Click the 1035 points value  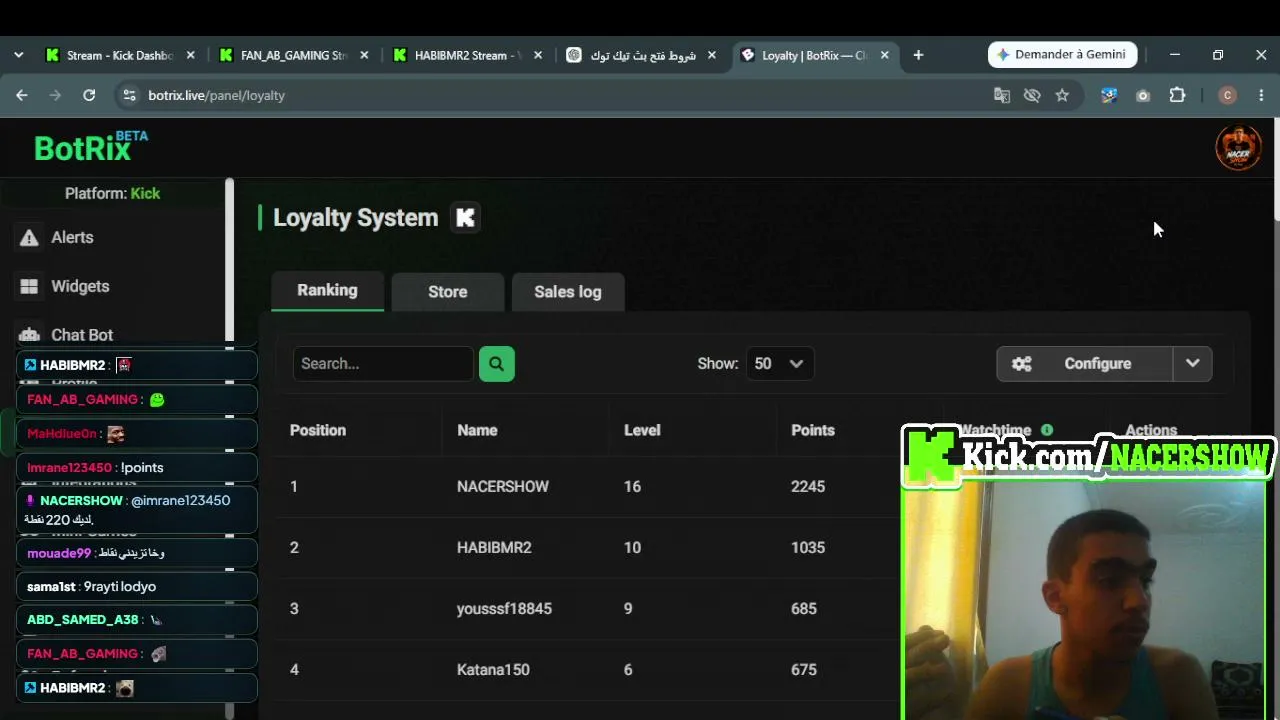[x=808, y=548]
